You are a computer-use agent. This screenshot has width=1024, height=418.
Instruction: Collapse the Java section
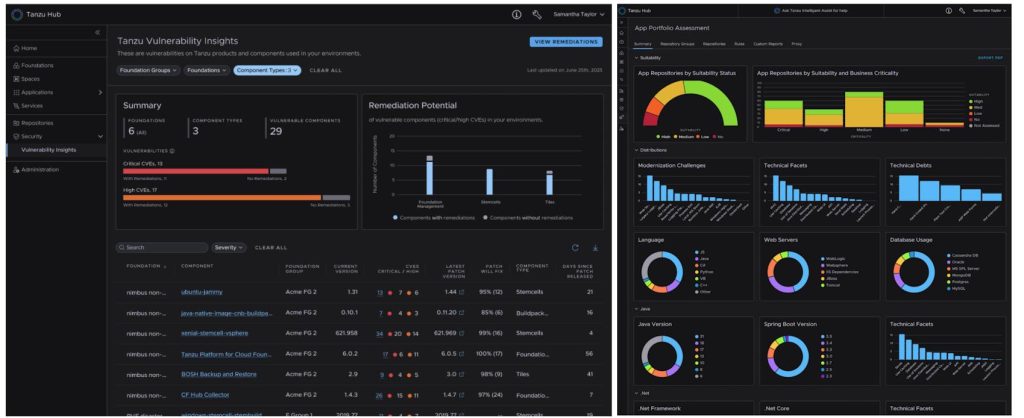point(637,308)
